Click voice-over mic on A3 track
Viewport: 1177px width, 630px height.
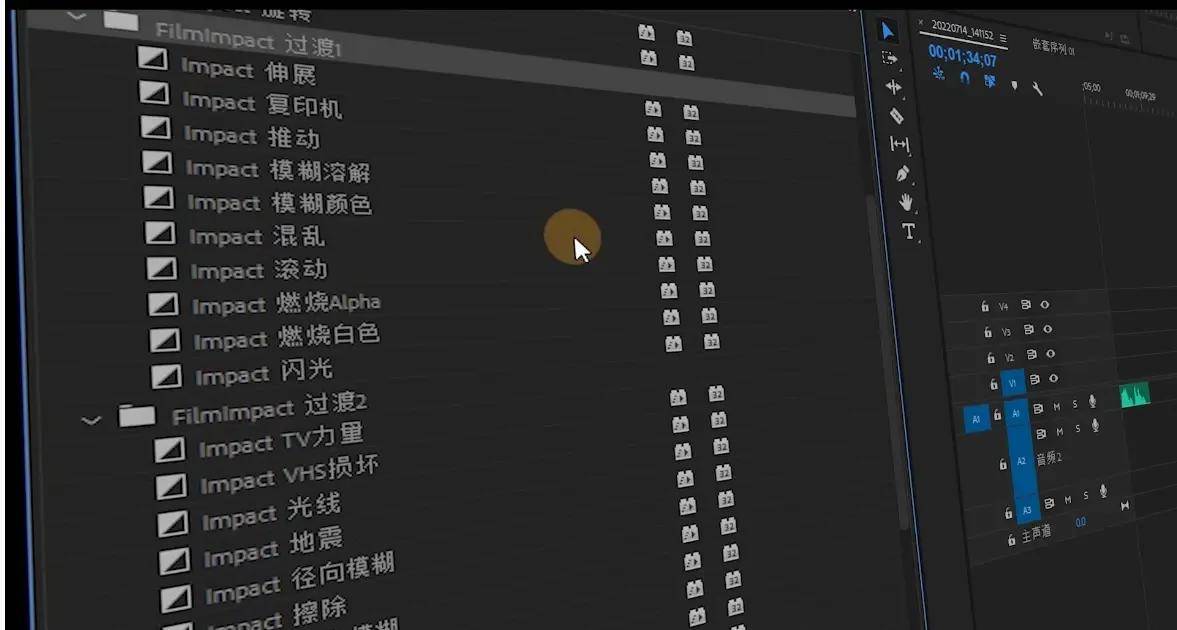[1103, 491]
